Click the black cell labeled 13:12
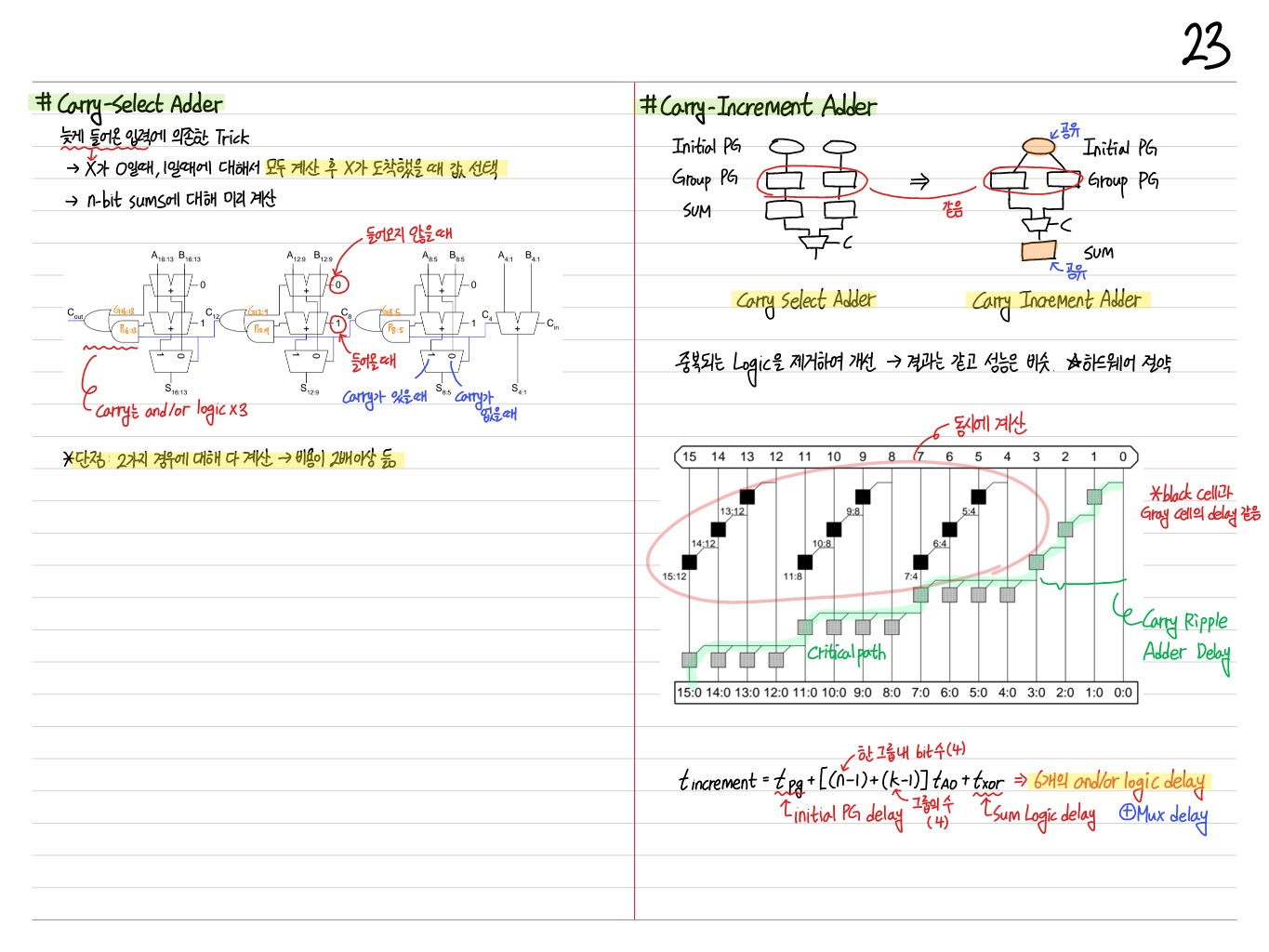Screen dimensions: 1269x952 [x=747, y=496]
